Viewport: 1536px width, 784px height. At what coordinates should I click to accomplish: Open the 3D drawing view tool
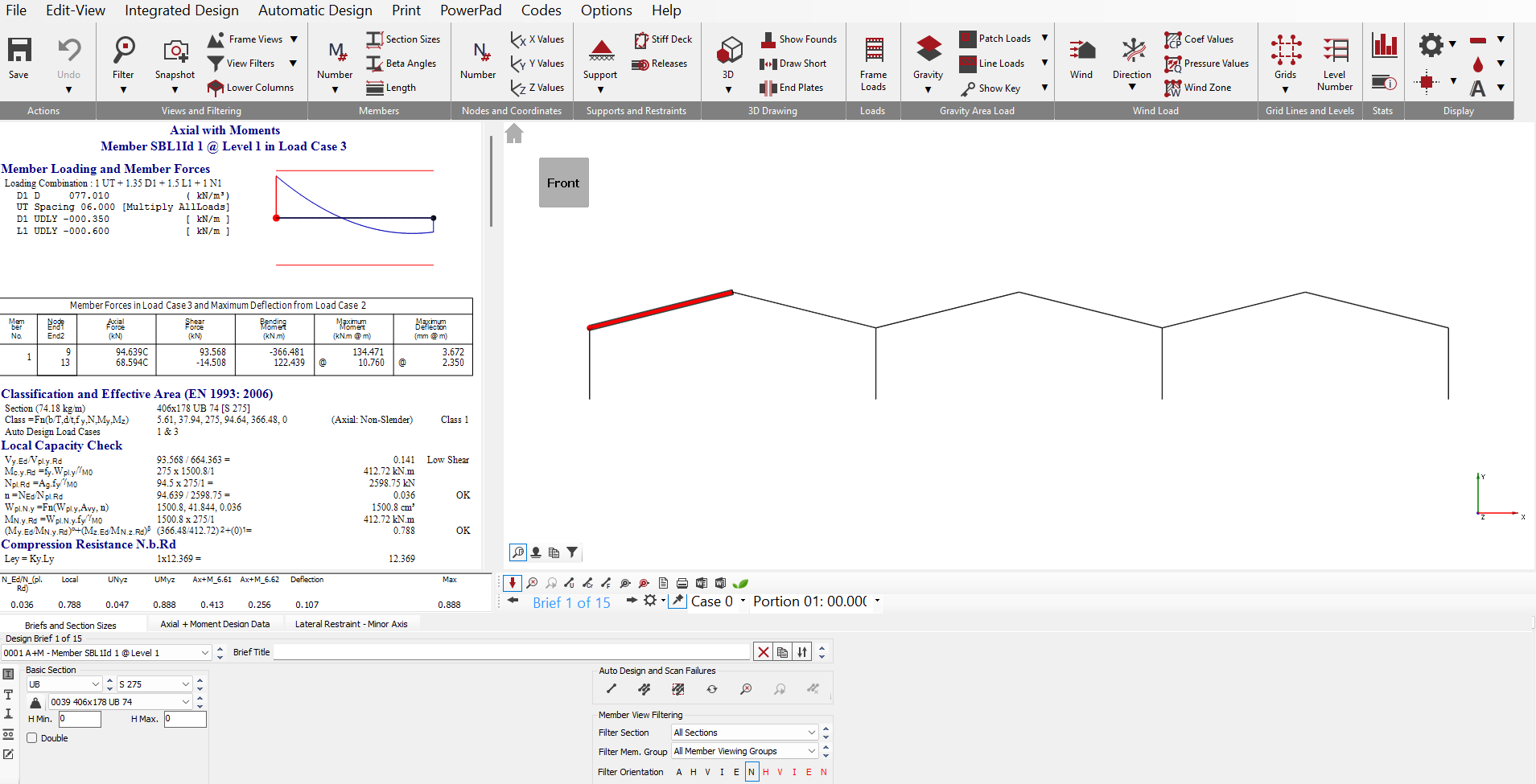click(x=729, y=51)
